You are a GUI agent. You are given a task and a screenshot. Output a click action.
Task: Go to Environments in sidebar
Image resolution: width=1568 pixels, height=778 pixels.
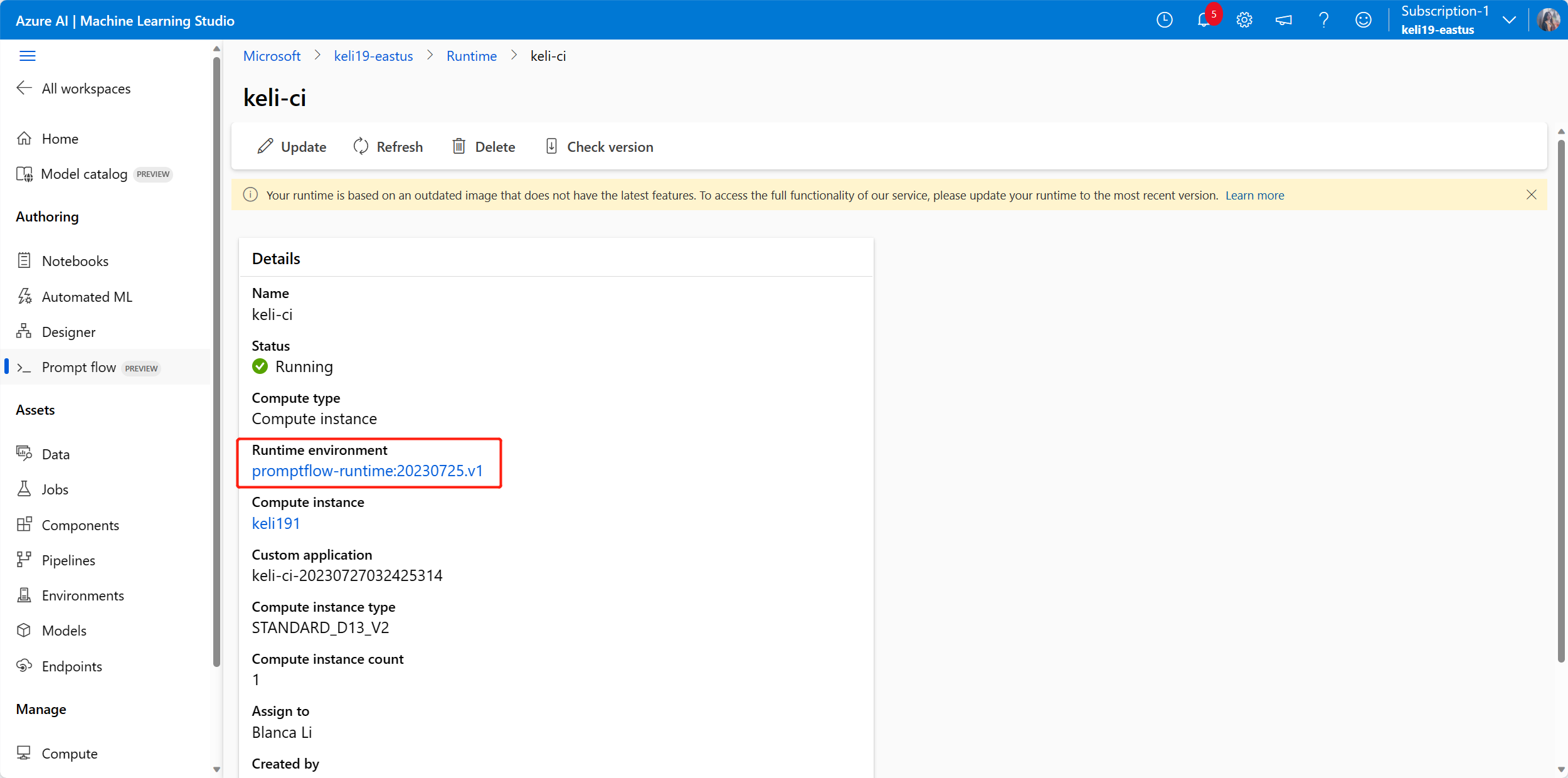tap(83, 595)
